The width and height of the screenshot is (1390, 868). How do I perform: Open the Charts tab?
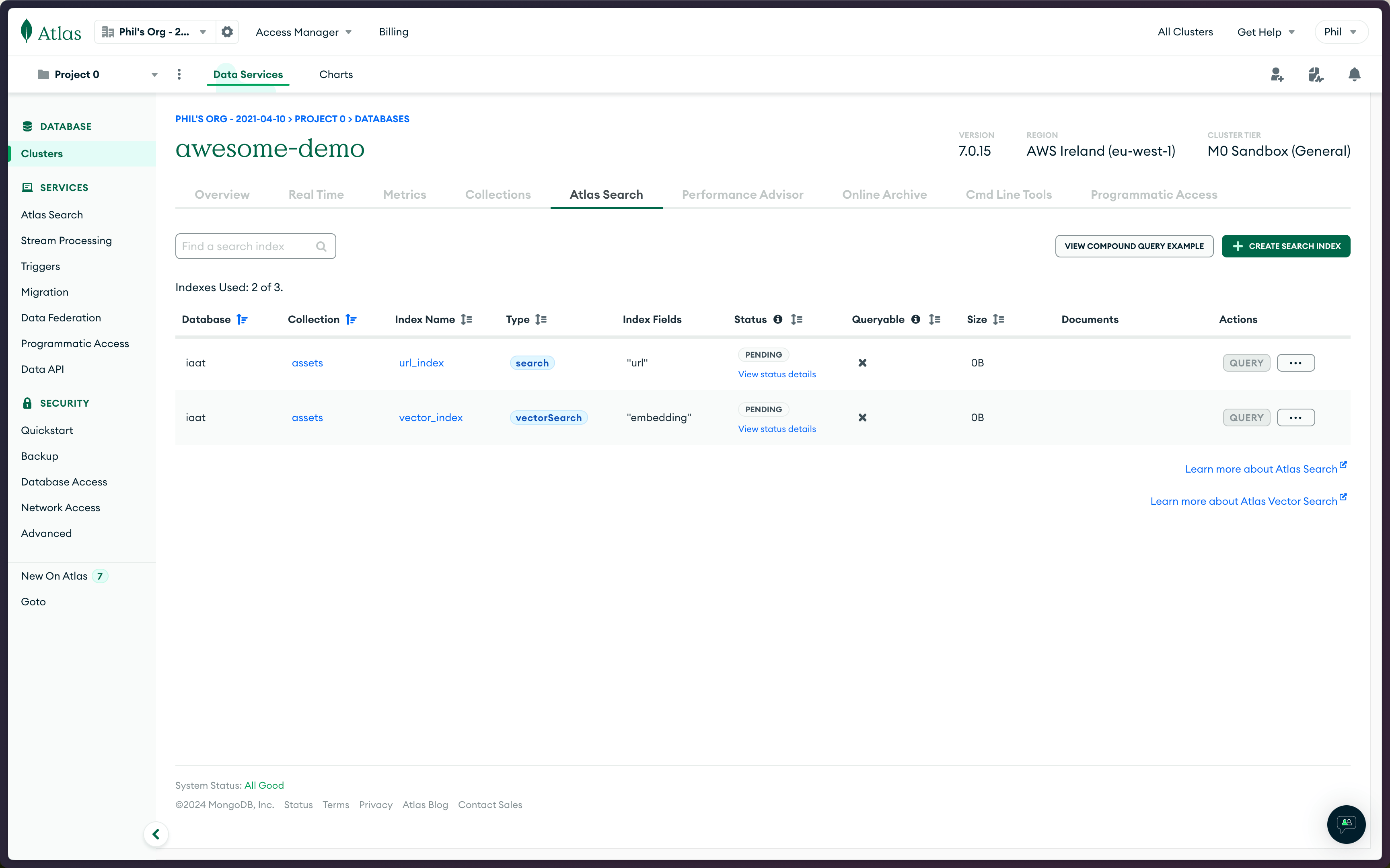coord(336,74)
